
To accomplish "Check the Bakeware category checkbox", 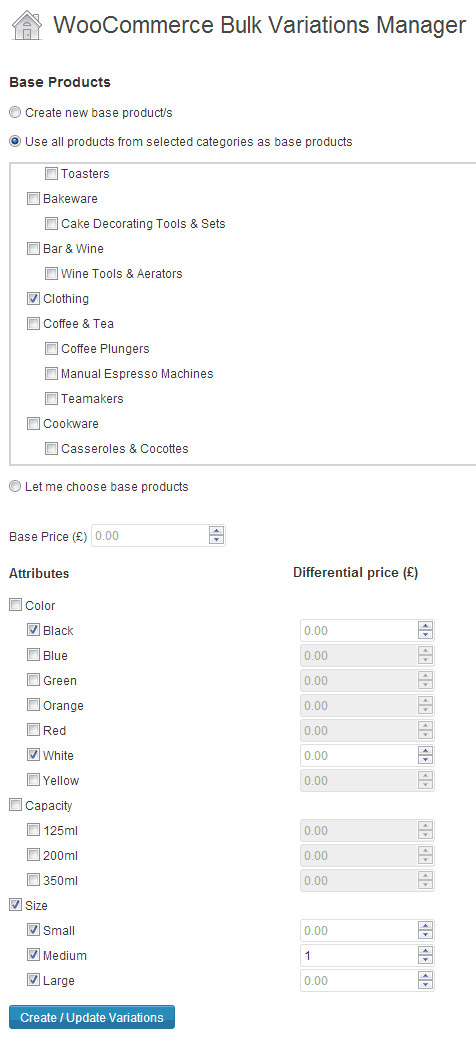I will (33, 199).
